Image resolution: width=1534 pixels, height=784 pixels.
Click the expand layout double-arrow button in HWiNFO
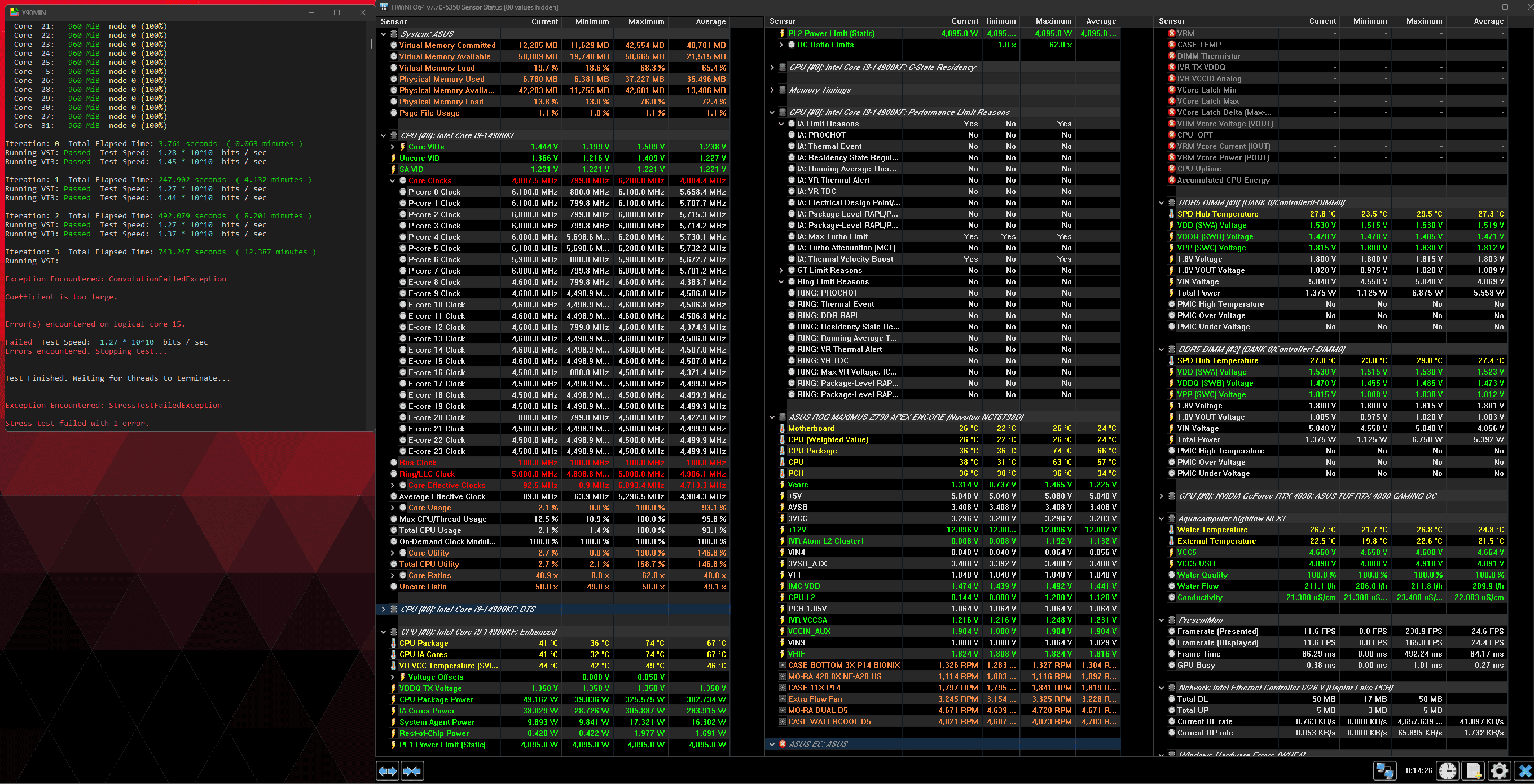point(388,771)
